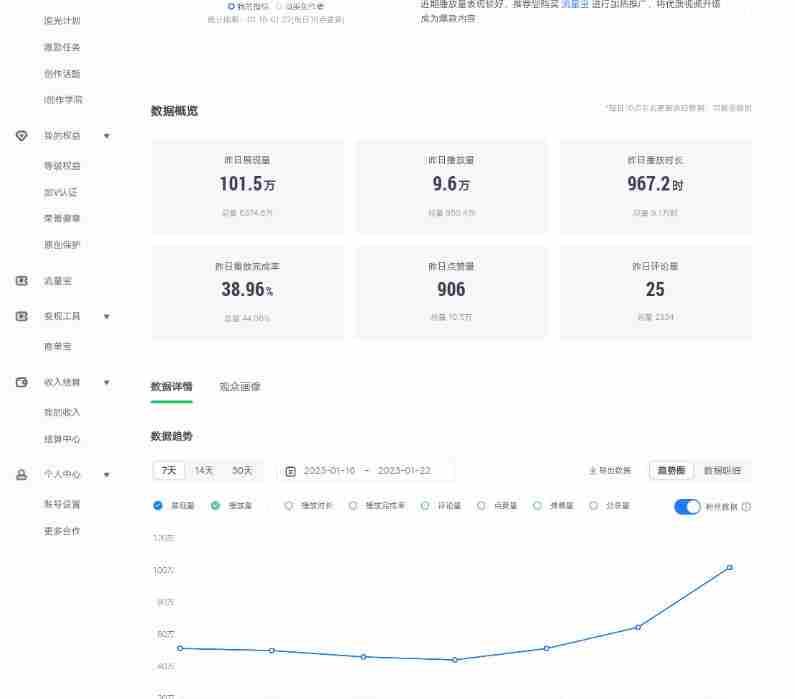
Task: Open the blue 流量宝 link in top notice
Action: (x=574, y=4)
